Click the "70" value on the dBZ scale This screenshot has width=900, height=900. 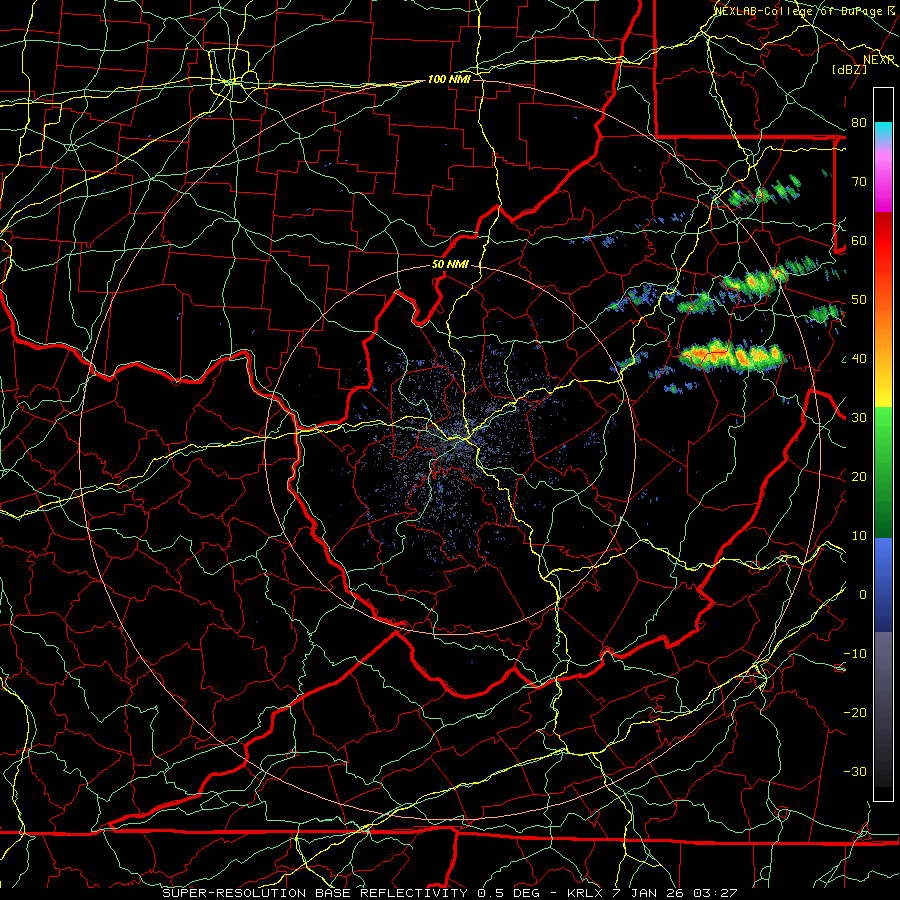click(x=859, y=181)
